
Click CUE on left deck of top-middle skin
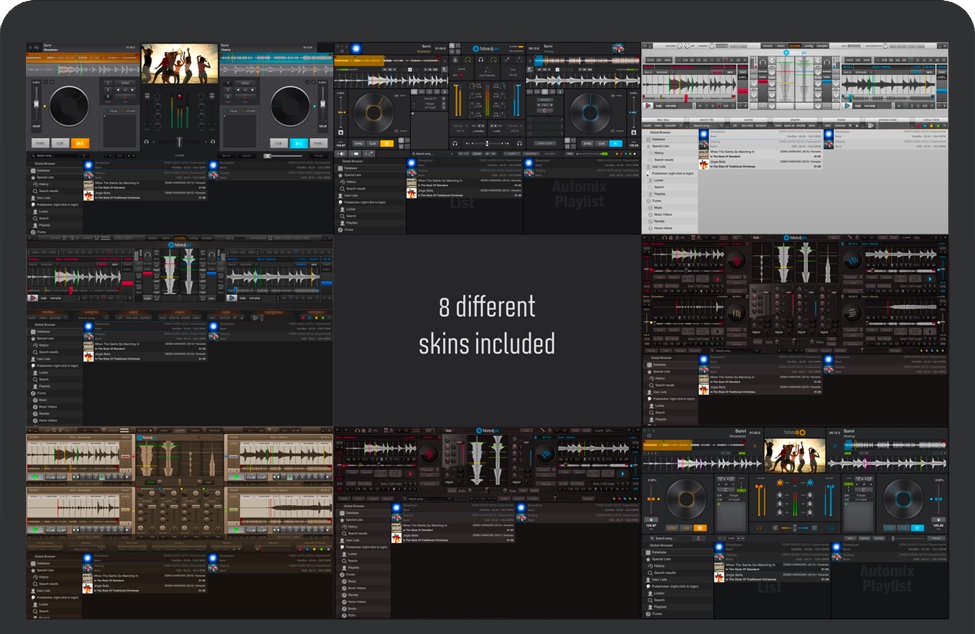tap(373, 143)
